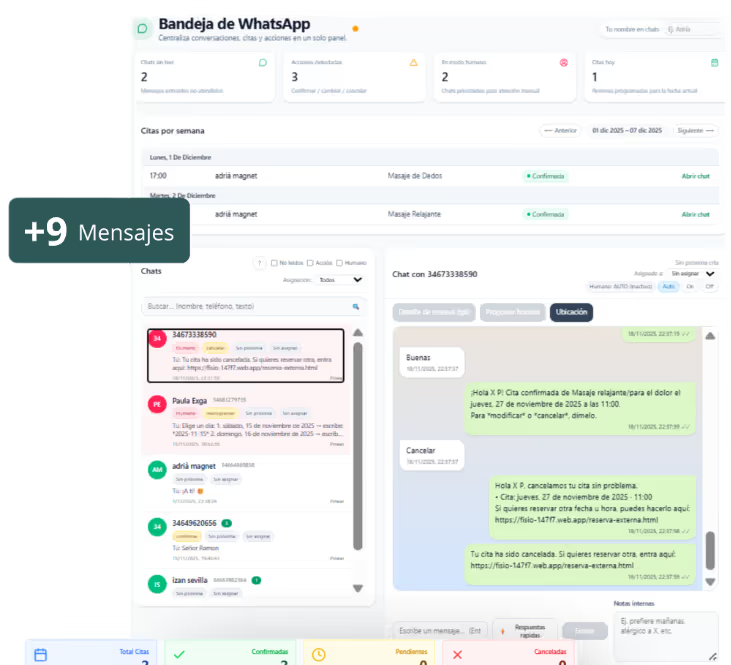The height and width of the screenshot is (665, 731).
Task: Click the Confirmada status of Masaje Relajante
Action: click(545, 215)
